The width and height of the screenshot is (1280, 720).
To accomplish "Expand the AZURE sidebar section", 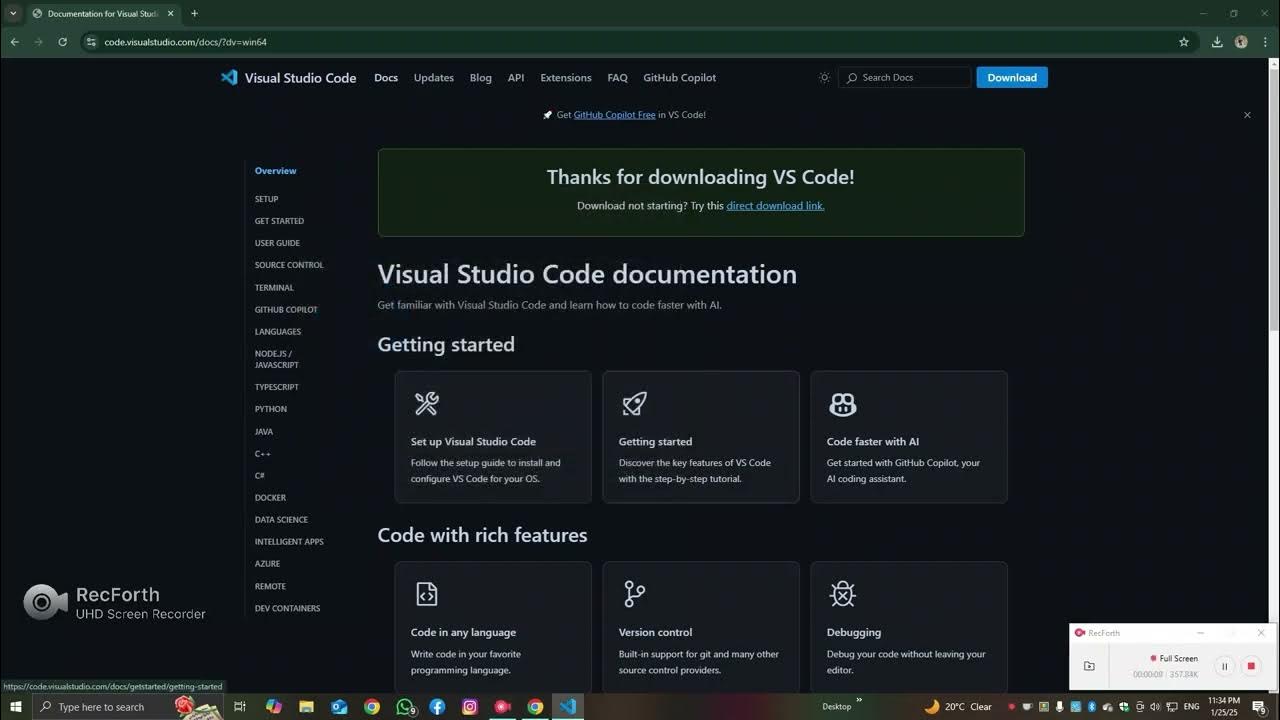I will (267, 564).
